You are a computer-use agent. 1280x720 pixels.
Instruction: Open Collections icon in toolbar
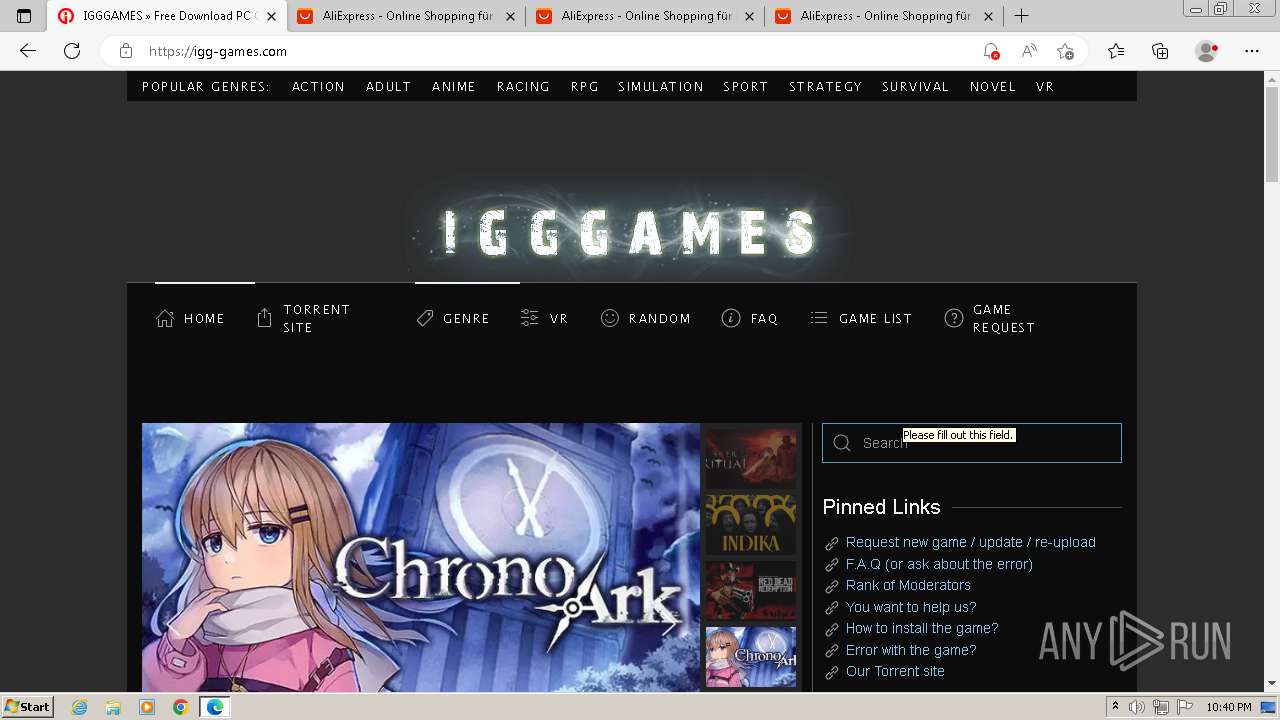1160,51
